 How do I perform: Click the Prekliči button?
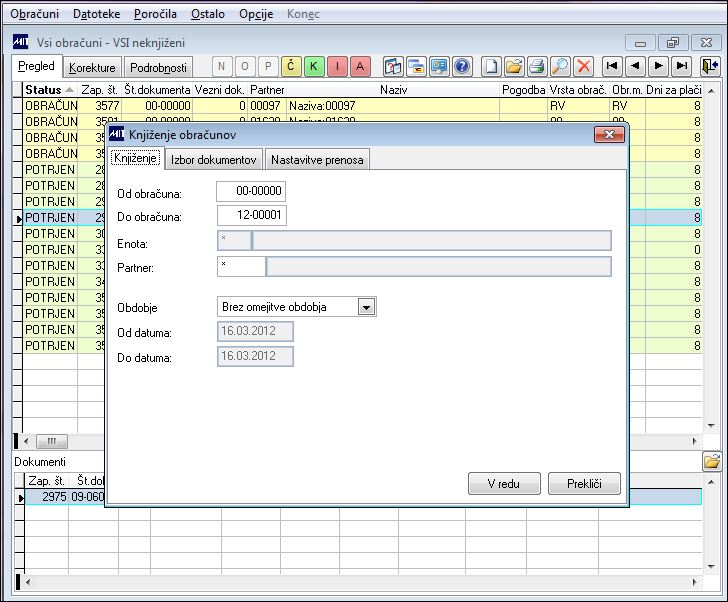click(x=584, y=484)
